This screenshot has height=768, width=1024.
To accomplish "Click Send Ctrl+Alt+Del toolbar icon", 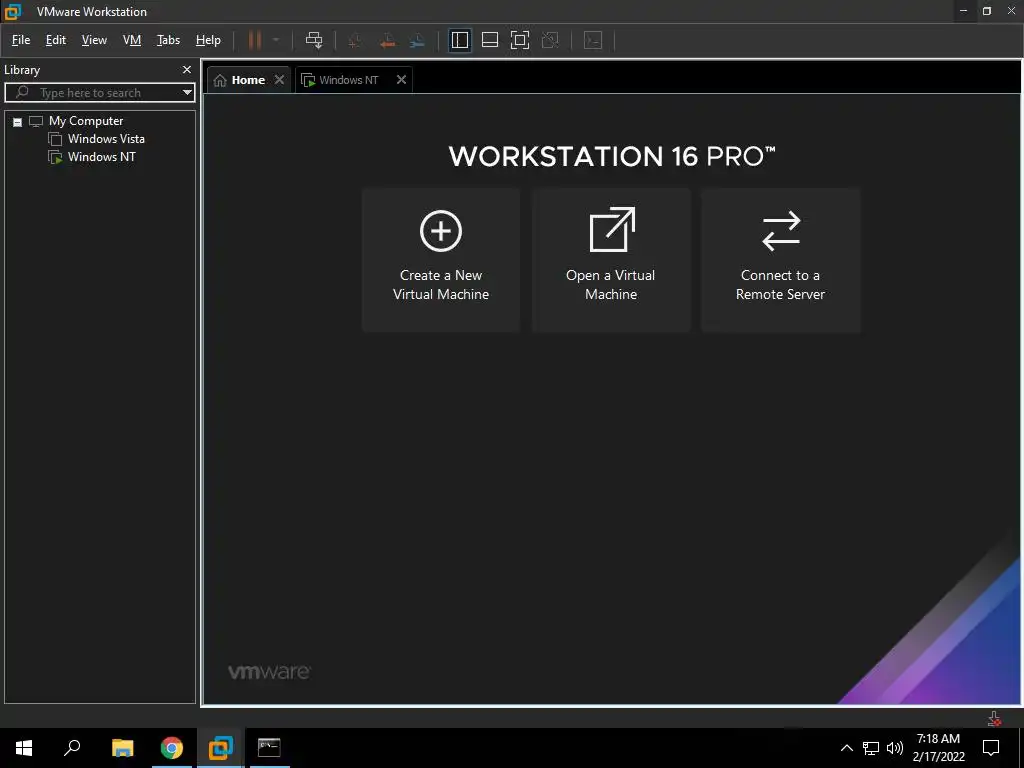I will tap(314, 40).
